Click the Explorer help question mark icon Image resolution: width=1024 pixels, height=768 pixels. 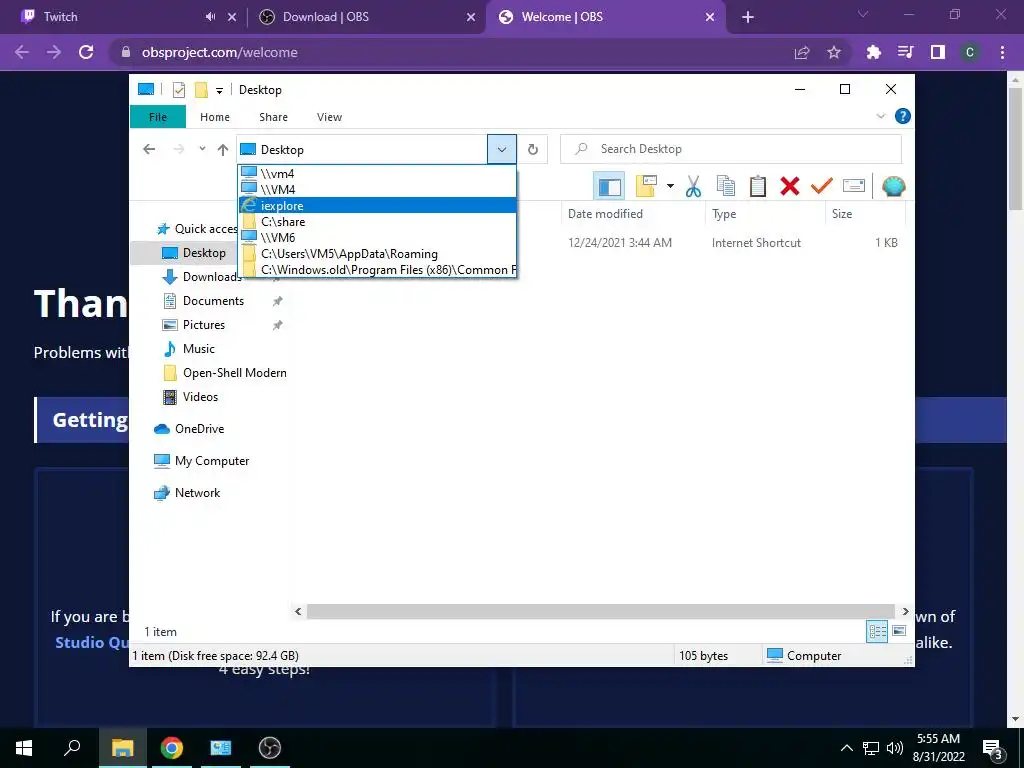(x=903, y=116)
